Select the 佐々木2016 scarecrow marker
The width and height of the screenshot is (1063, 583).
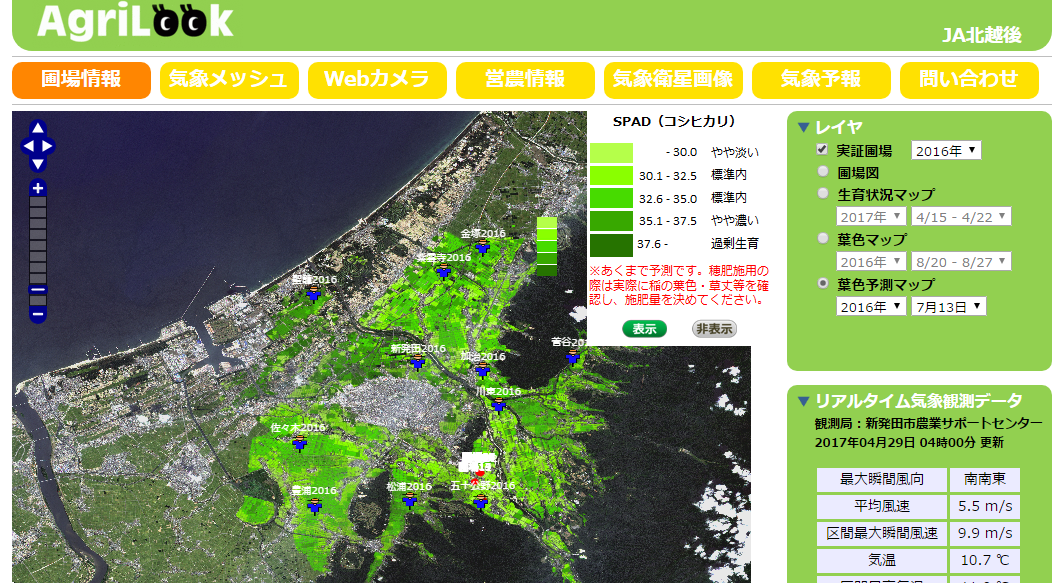[300, 443]
